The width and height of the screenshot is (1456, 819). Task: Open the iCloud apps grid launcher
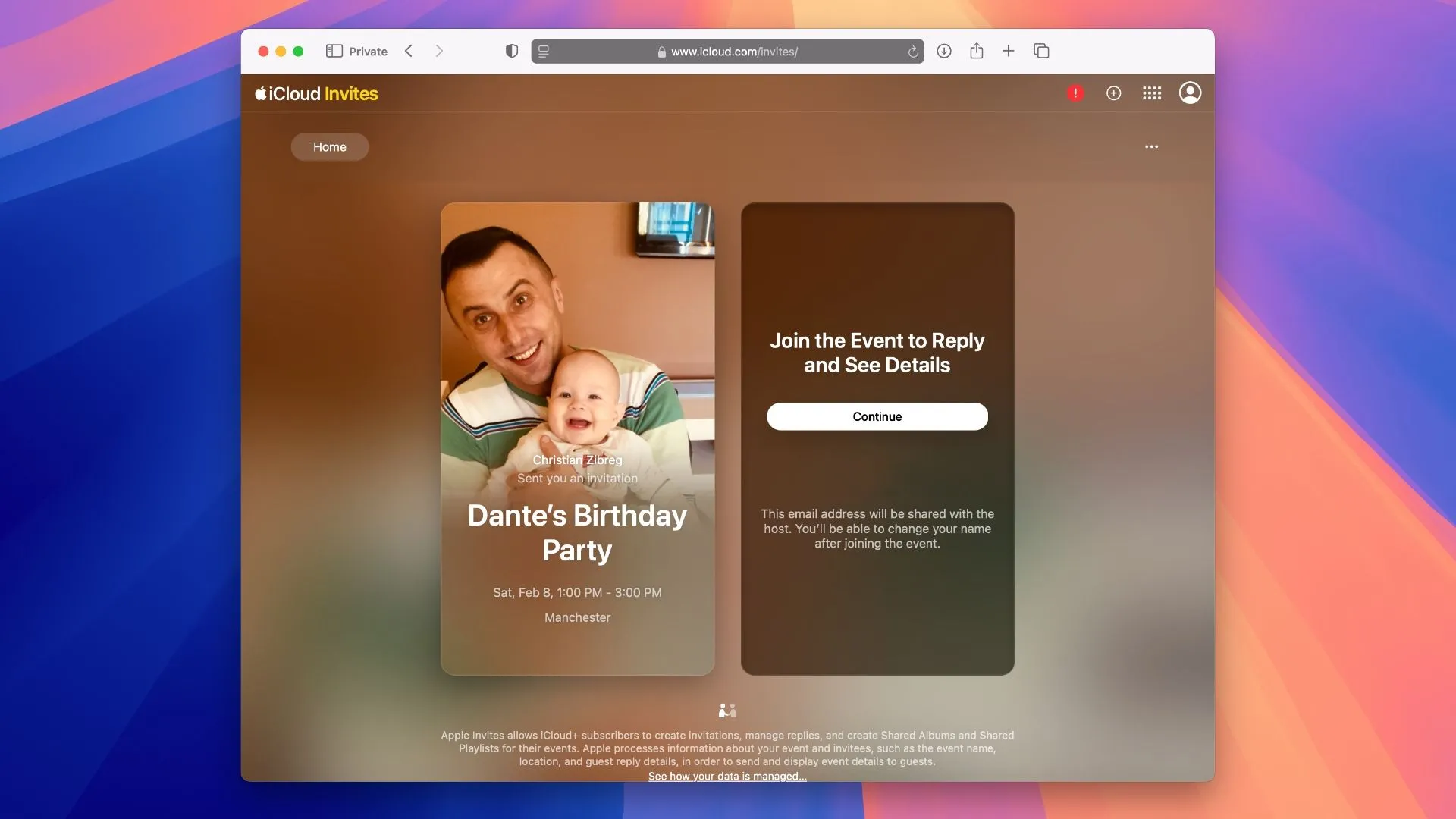tap(1152, 93)
